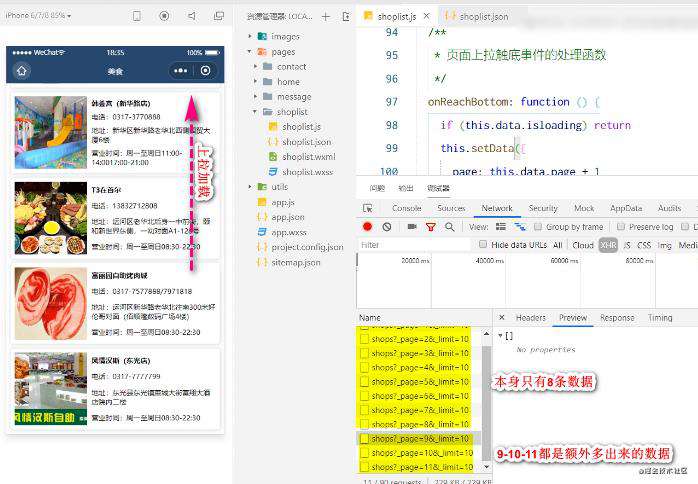Enable the Group by frame checkbox
This screenshot has height=484, width=698.
click(x=538, y=227)
